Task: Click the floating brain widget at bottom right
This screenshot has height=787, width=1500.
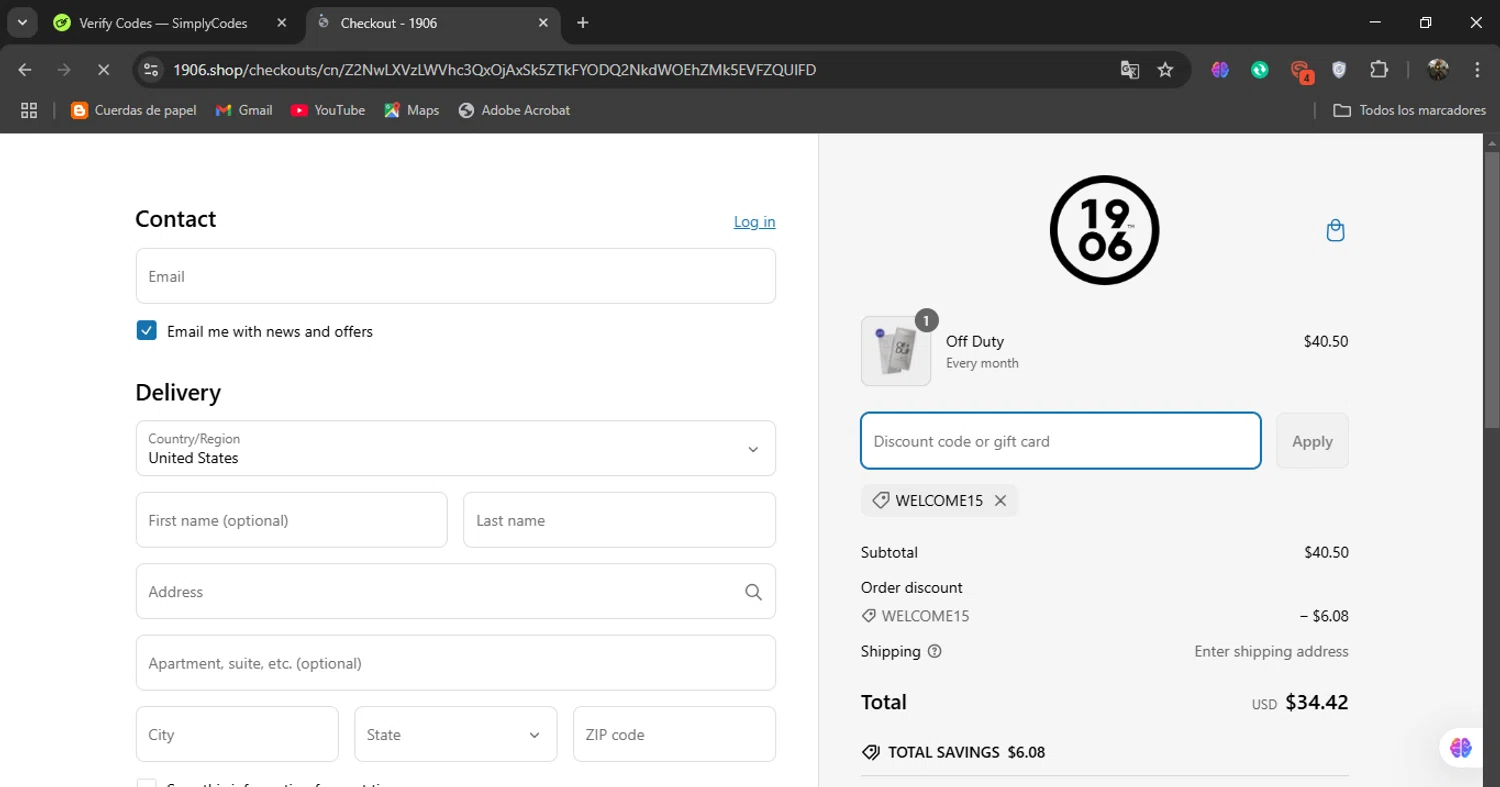Action: pos(1461,748)
